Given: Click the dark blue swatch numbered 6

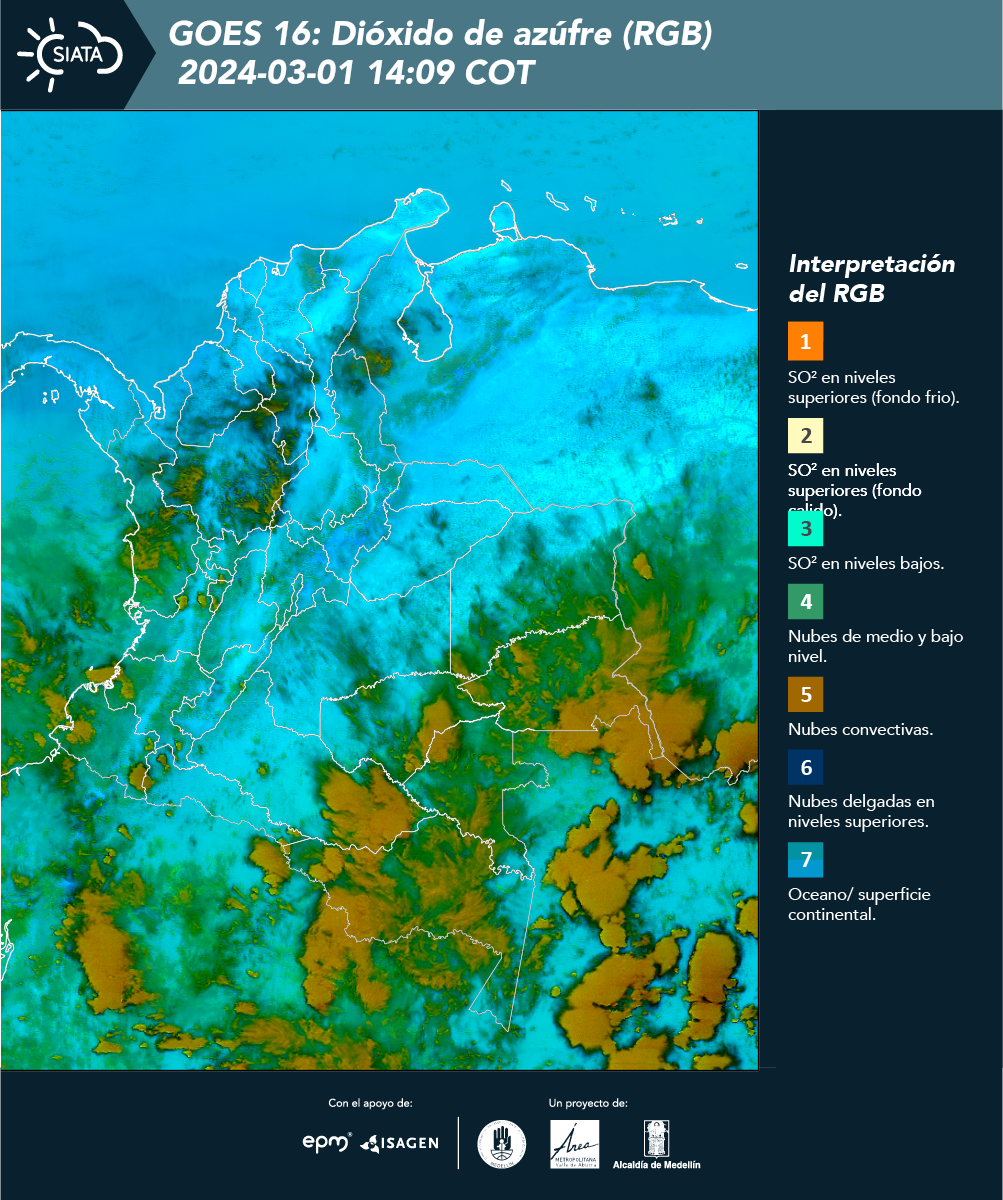Looking at the screenshot, I should pyautogui.click(x=805, y=767).
